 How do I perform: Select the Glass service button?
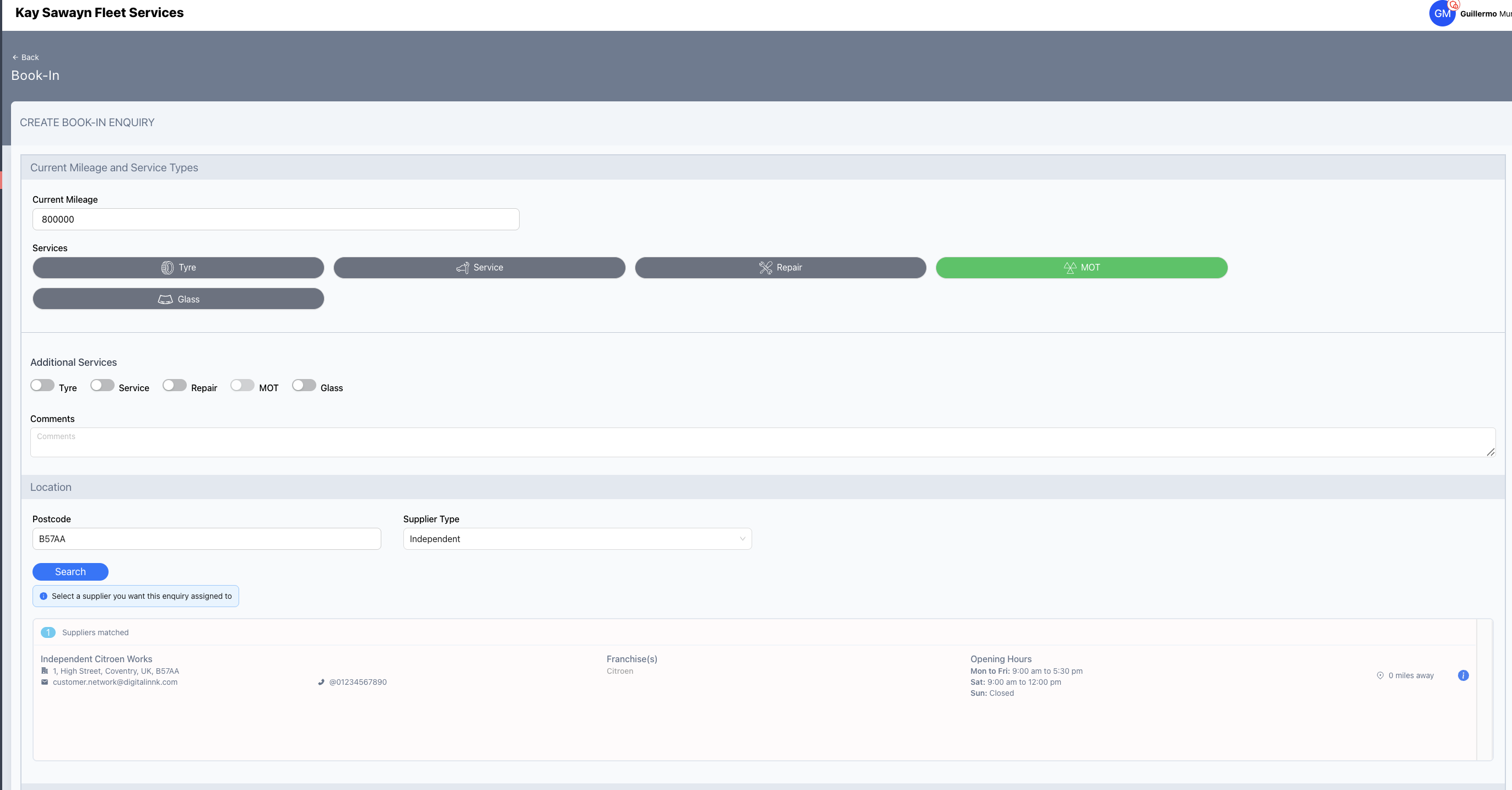coord(179,299)
